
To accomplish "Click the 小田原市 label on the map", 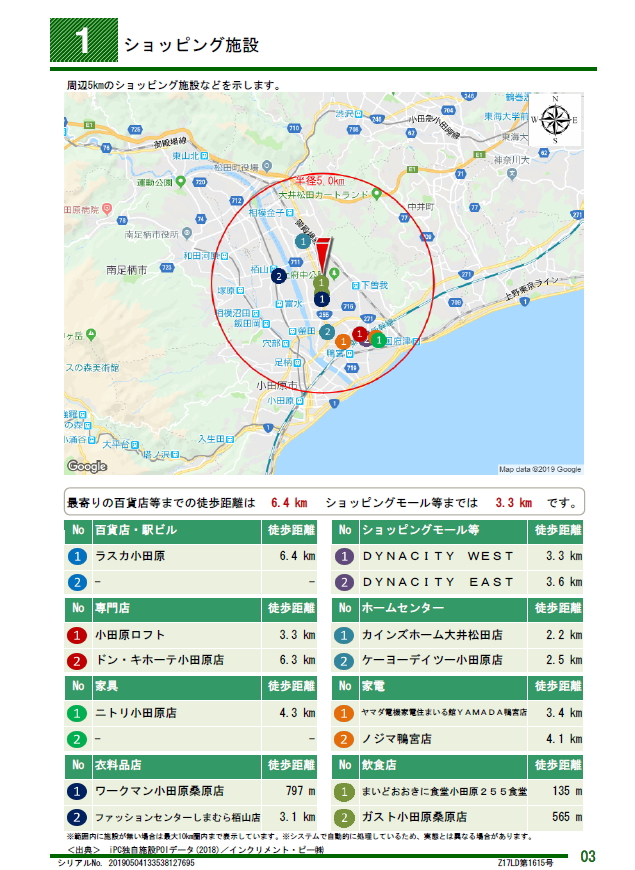I will (277, 385).
